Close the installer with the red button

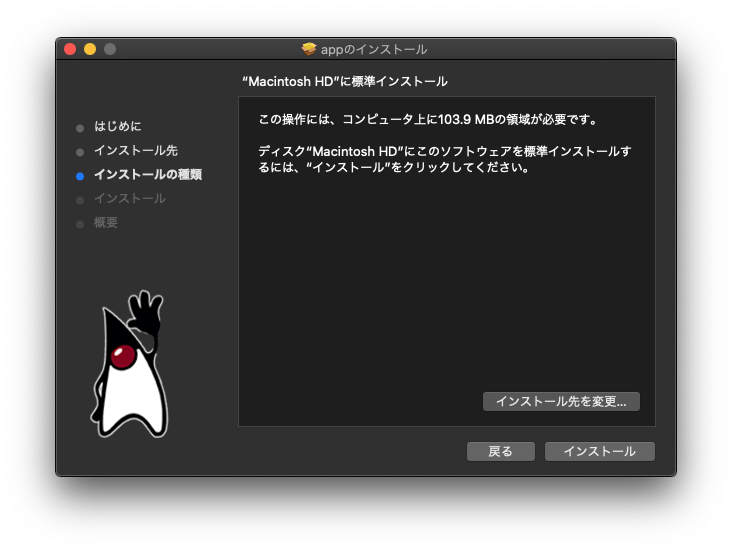point(70,49)
